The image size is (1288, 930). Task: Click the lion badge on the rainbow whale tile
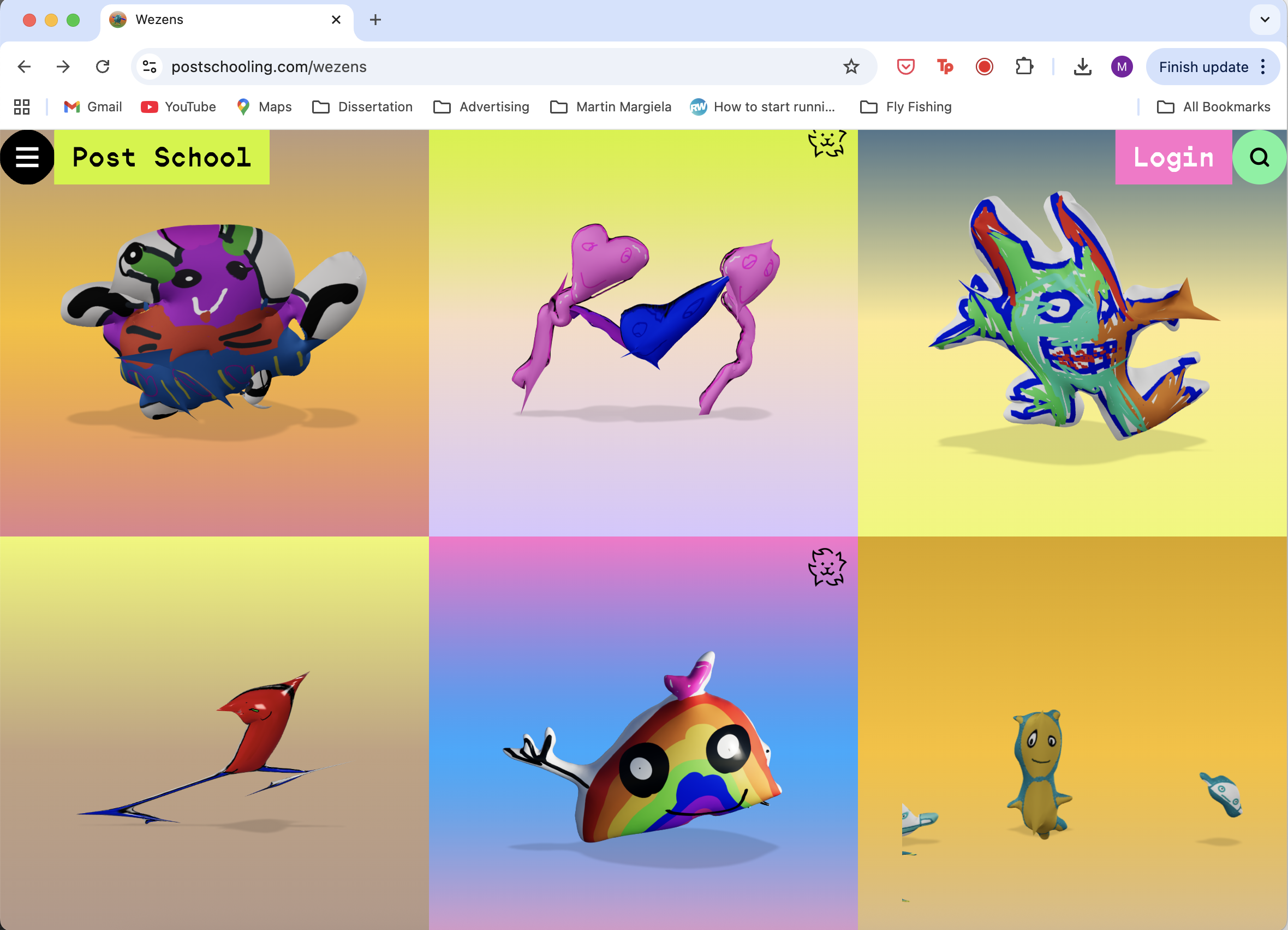tap(827, 567)
